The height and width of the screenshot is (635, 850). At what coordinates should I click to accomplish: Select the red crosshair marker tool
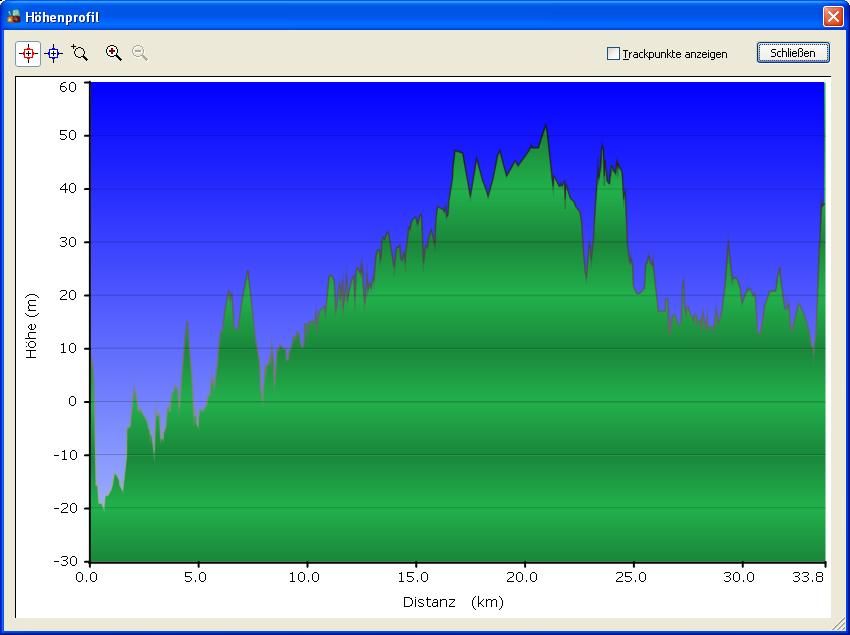[28, 54]
